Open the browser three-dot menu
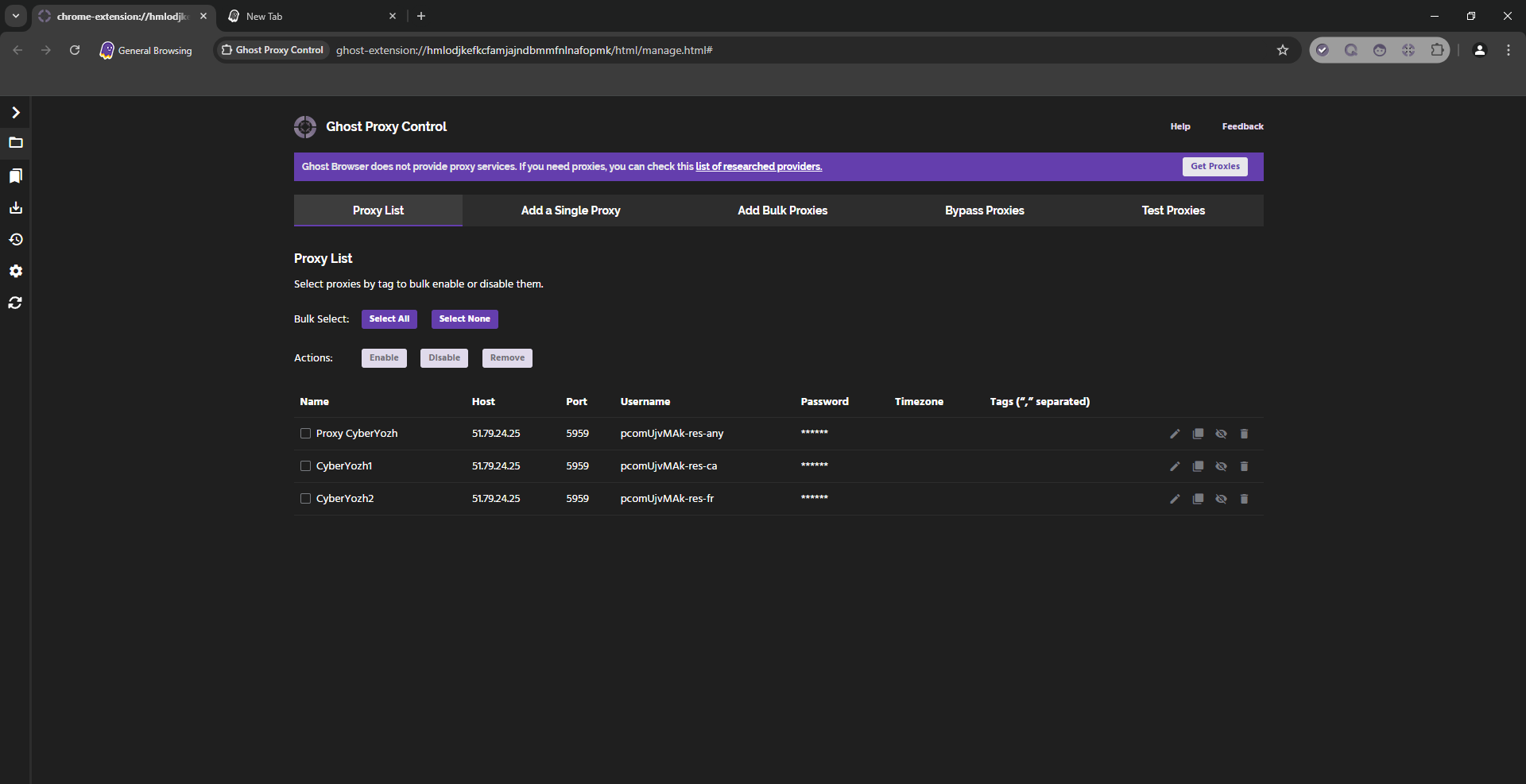 [x=1508, y=50]
